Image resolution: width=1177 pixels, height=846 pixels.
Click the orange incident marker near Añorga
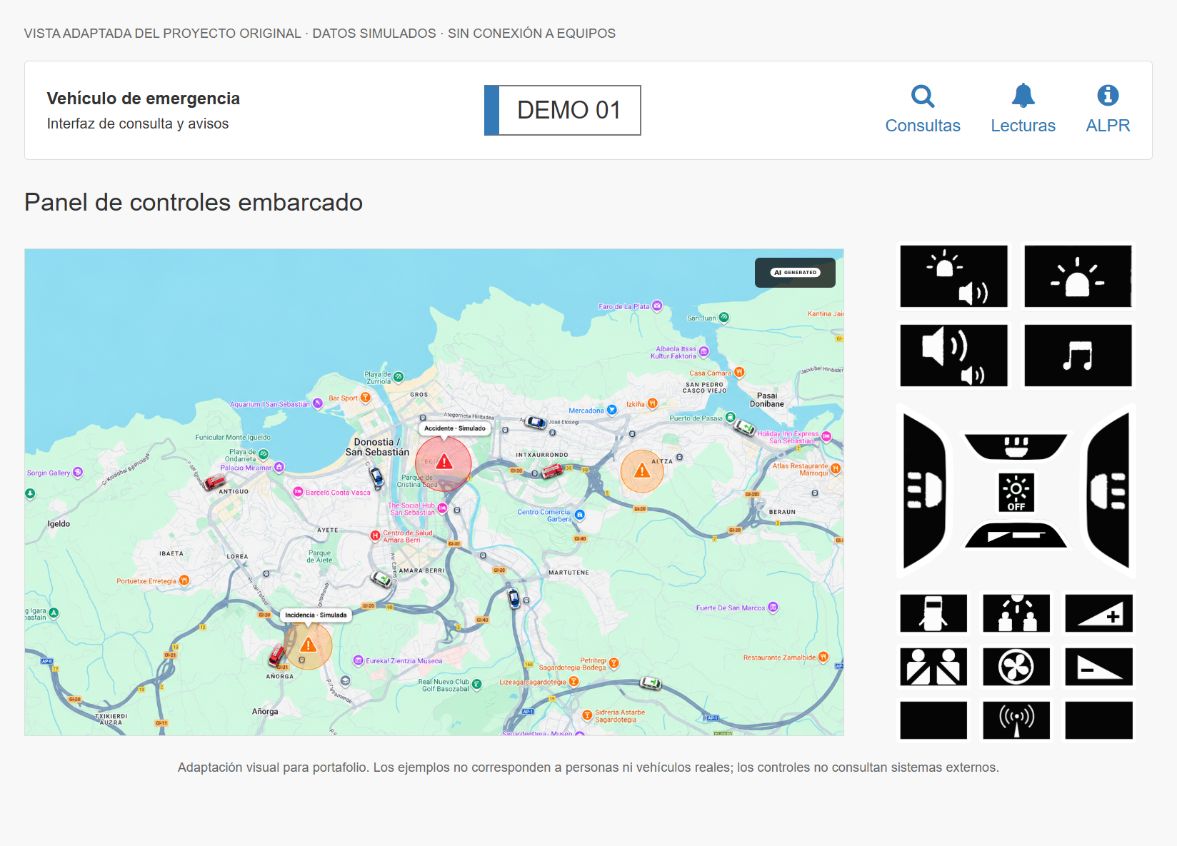pos(308,646)
